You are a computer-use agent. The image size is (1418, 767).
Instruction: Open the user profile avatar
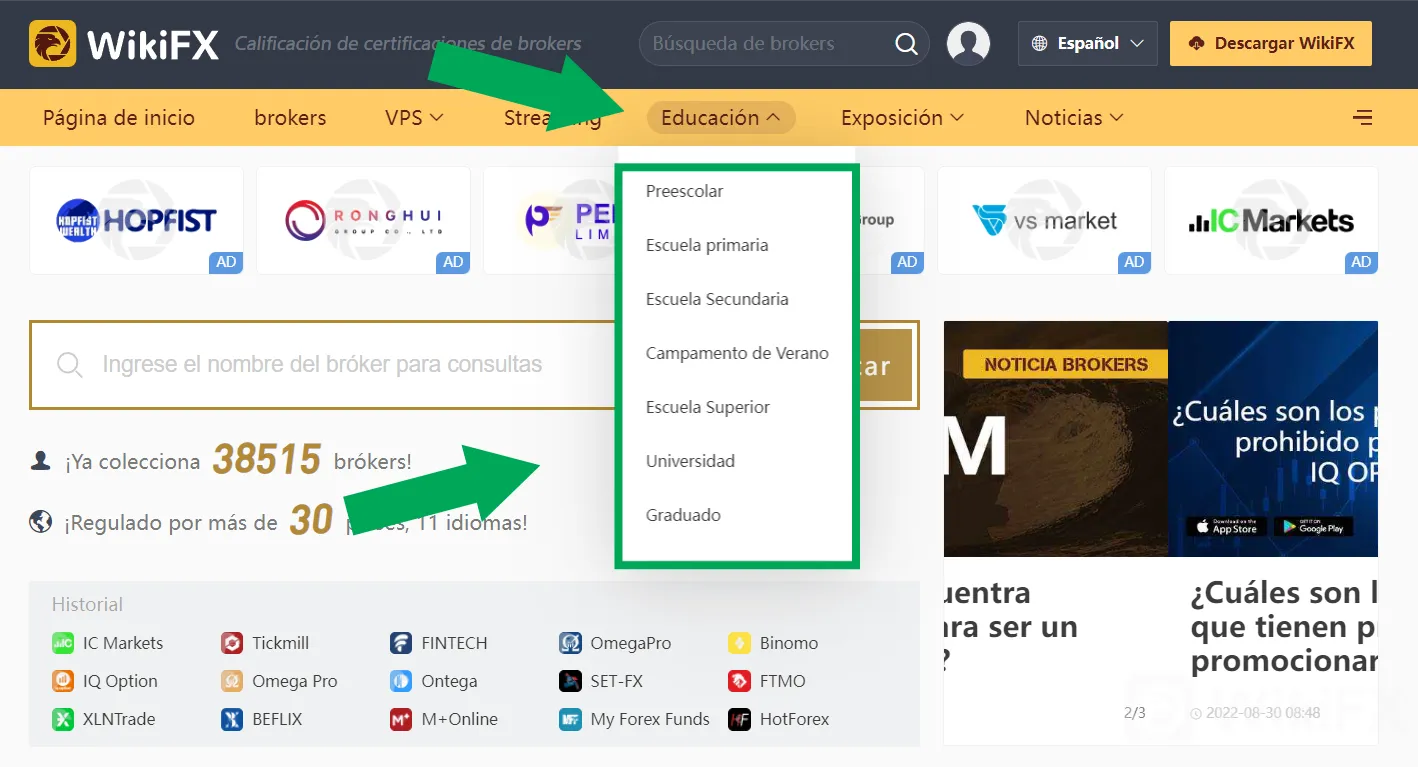point(967,44)
